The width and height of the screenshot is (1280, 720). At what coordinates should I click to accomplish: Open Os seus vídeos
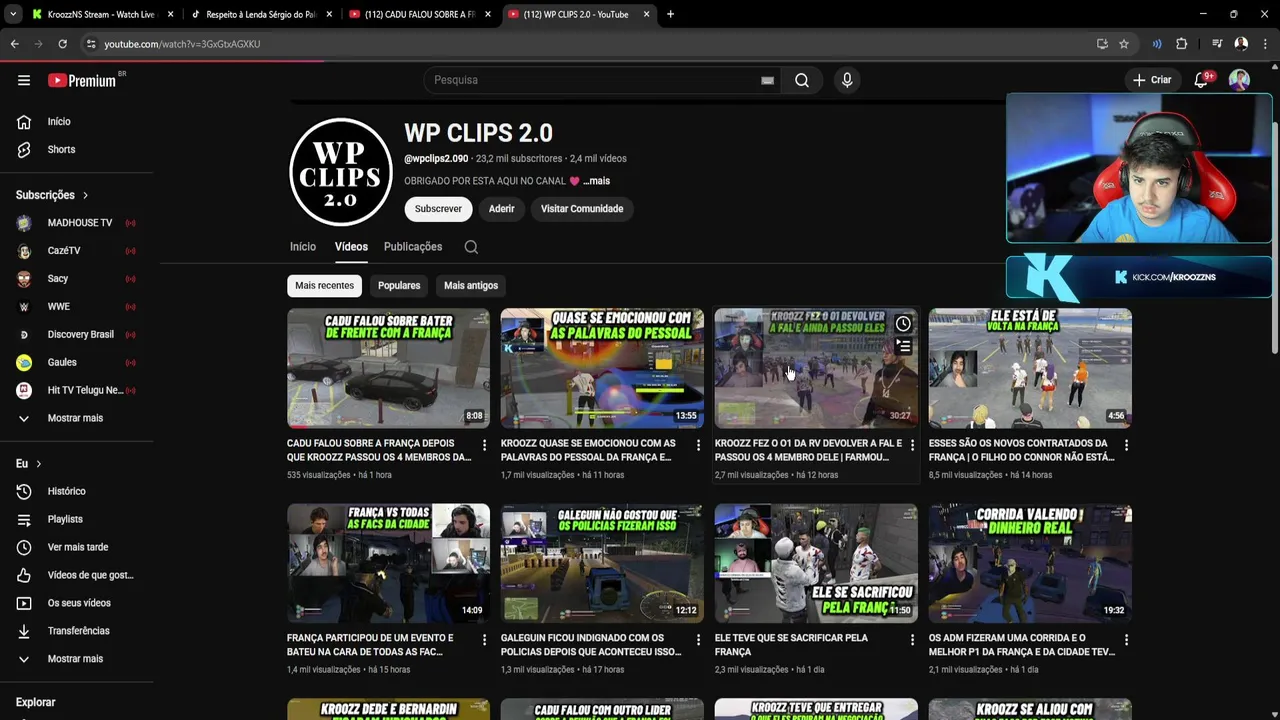pyautogui.click(x=77, y=603)
